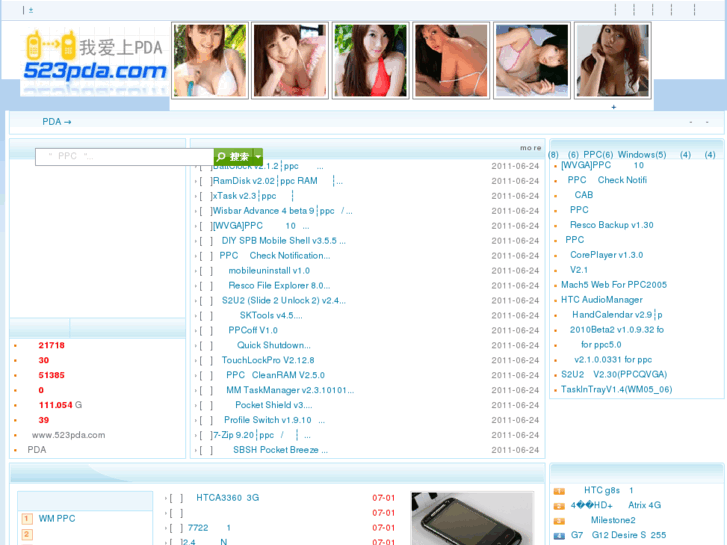Open HandCalendar v2.9 link

pyautogui.click(x=617, y=314)
